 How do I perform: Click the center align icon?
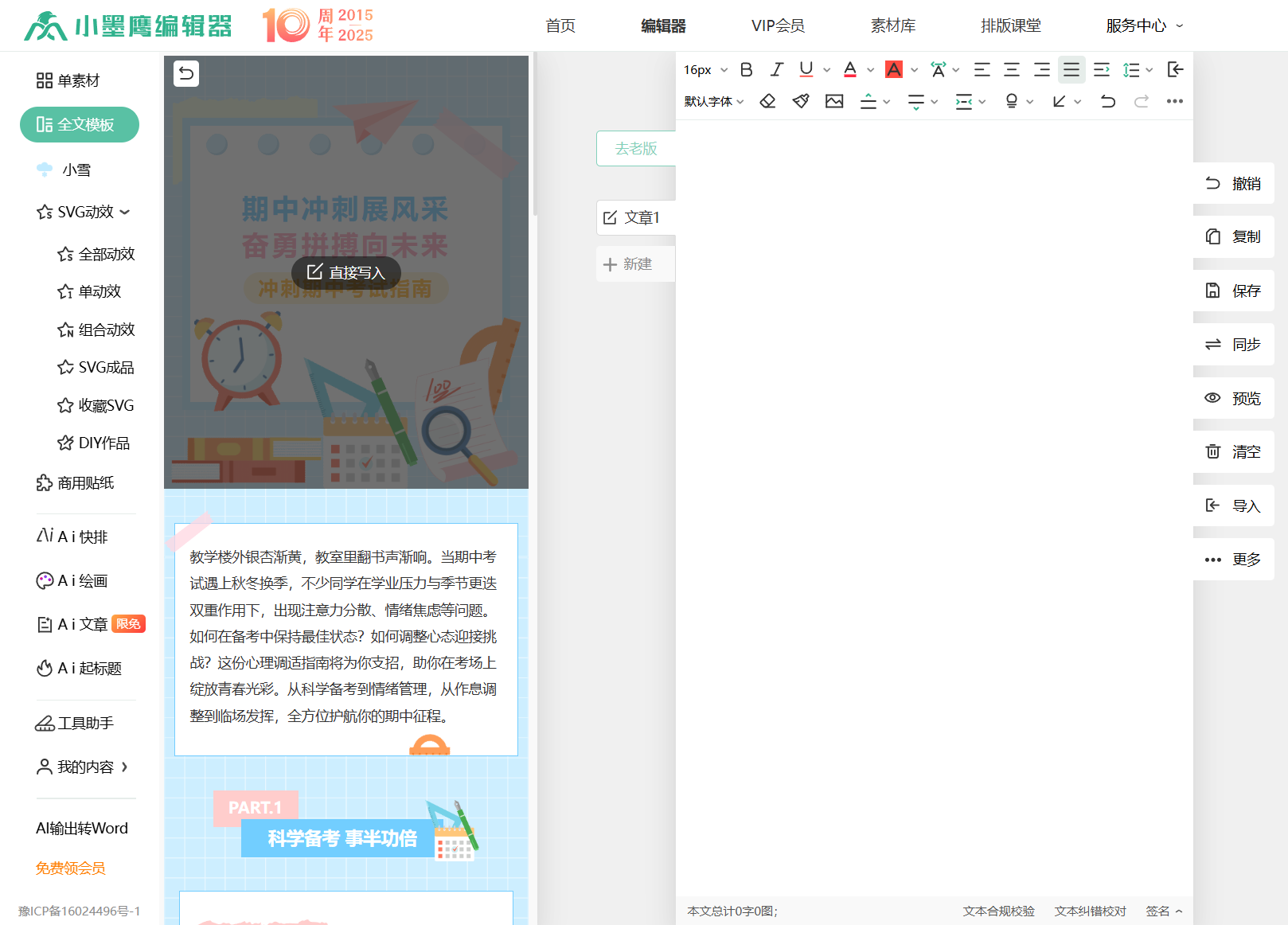(x=1012, y=70)
